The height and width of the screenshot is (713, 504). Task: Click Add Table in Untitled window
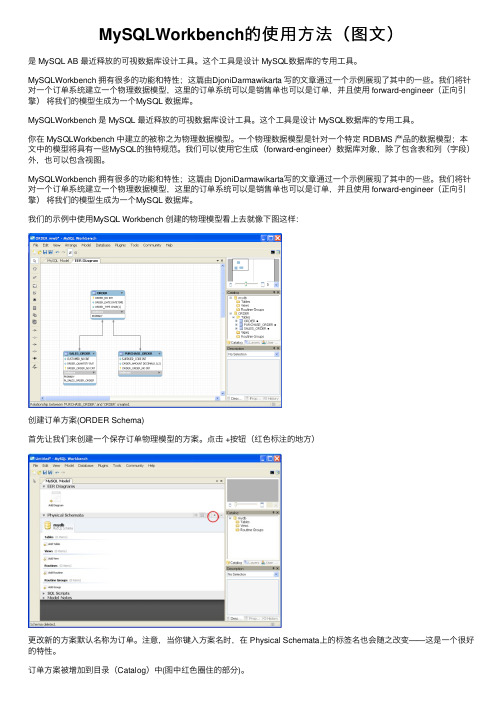[52, 544]
